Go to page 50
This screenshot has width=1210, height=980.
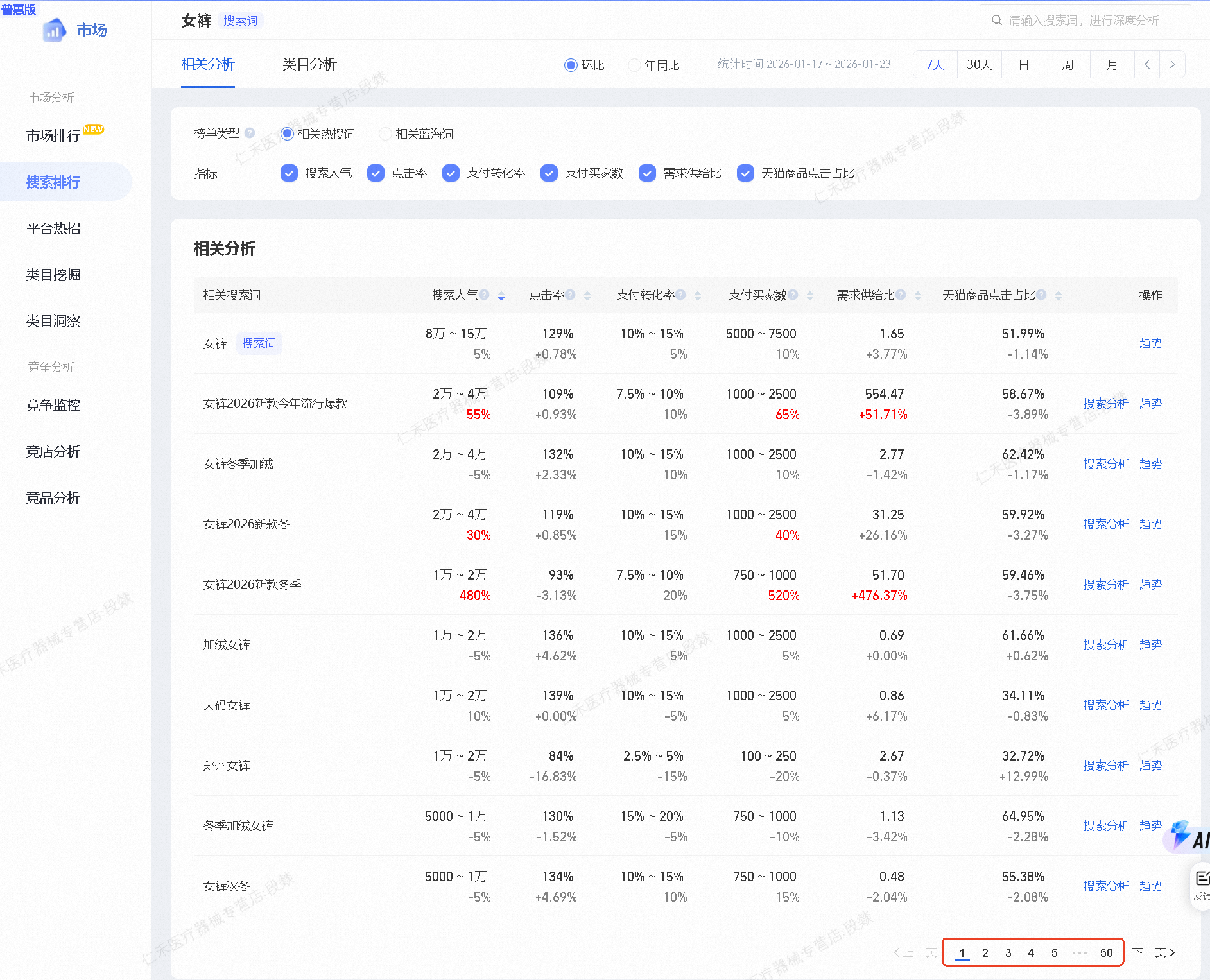click(x=1106, y=952)
